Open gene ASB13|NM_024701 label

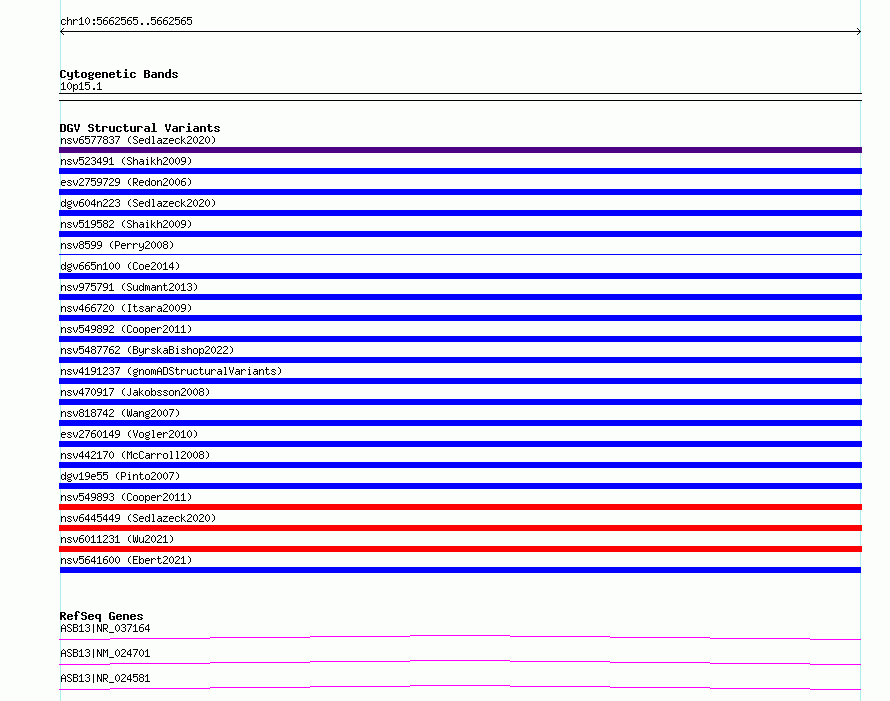[x=105, y=653]
